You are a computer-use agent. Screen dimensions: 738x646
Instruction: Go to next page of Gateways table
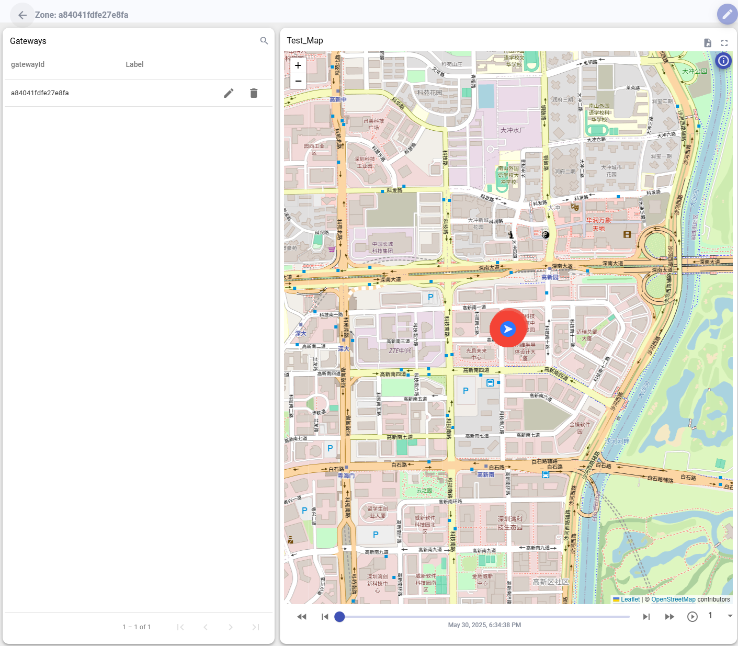[230, 627]
